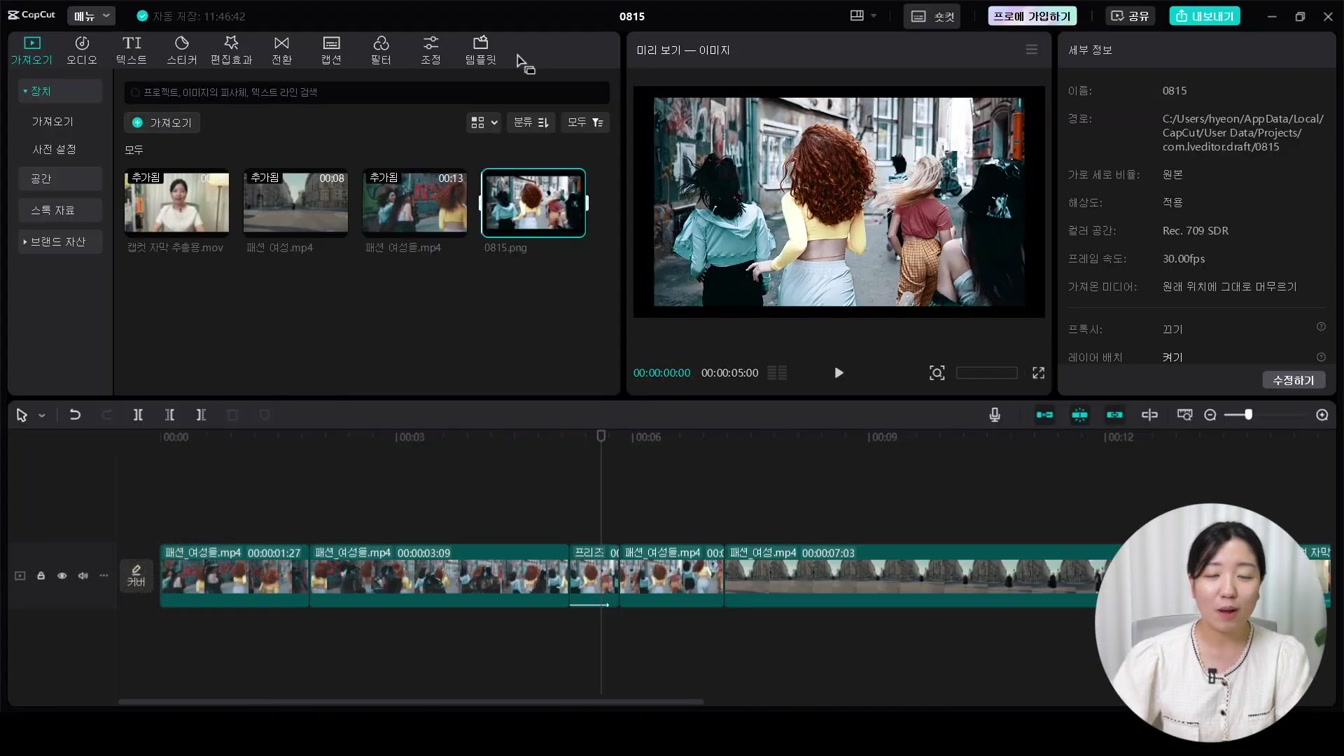Open the 필터 (Filter) tab
Screen dimensions: 1344x756
point(381,50)
